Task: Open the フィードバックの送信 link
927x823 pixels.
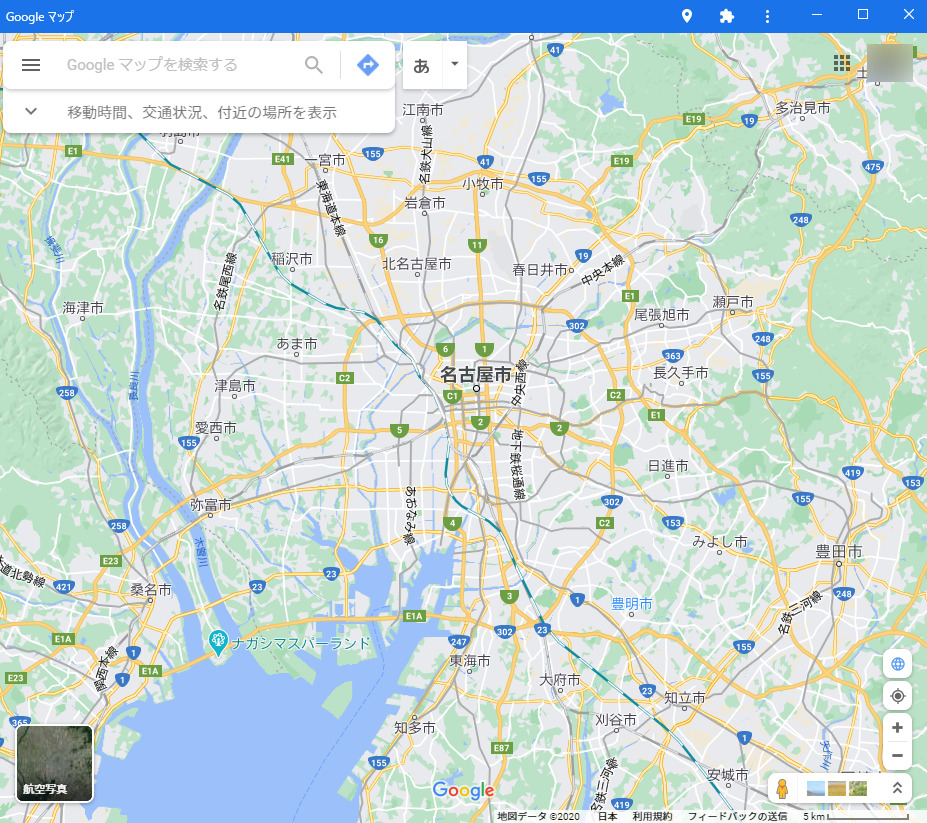Action: tap(737, 816)
